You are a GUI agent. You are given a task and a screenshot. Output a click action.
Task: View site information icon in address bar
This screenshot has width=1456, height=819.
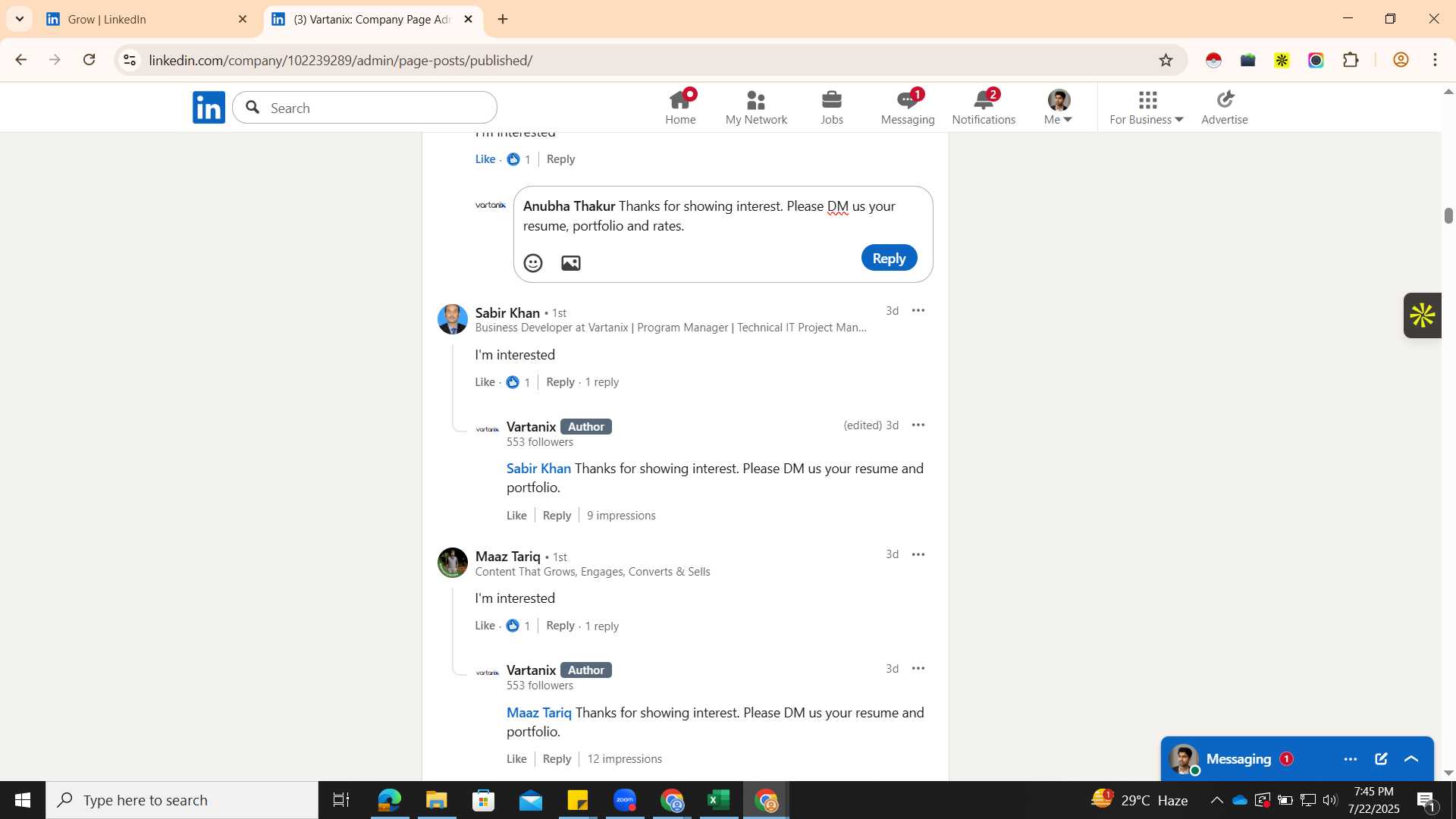(x=130, y=60)
